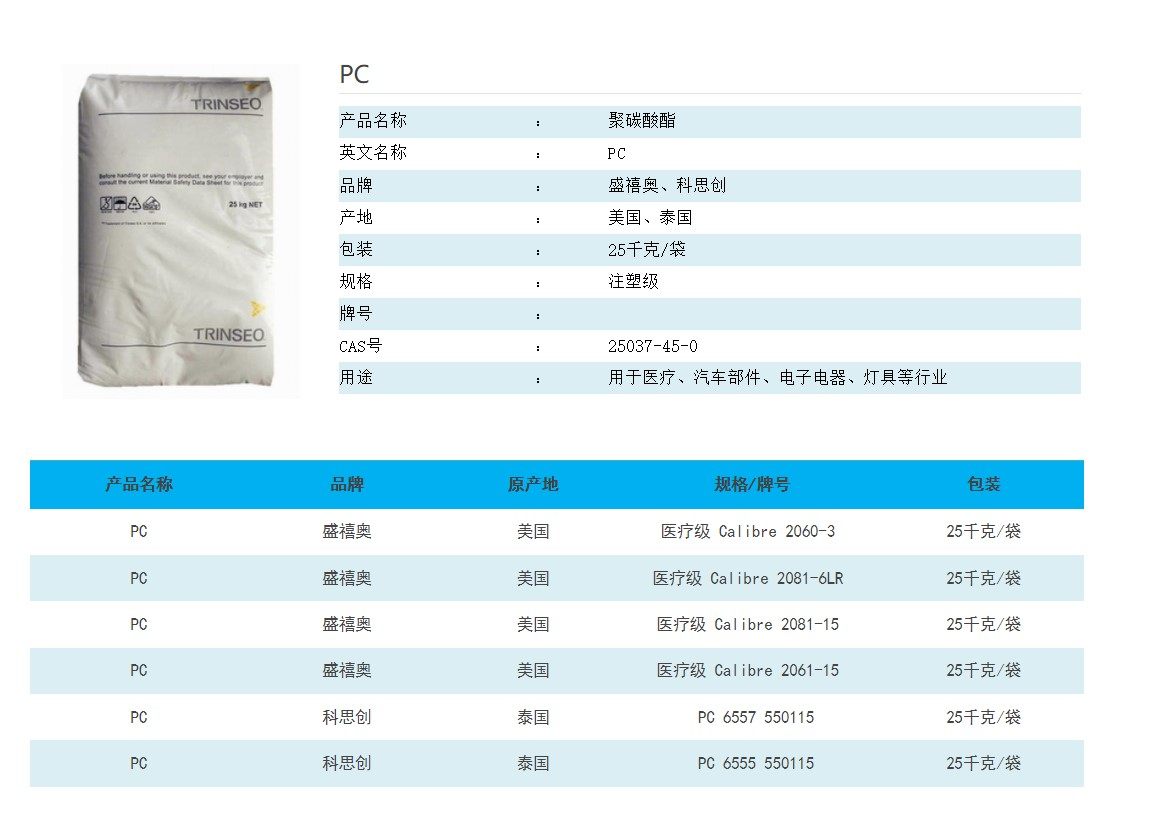Select product name PC in Calibre 2081-15 row
This screenshot has height=832, width=1156.
[x=139, y=624]
